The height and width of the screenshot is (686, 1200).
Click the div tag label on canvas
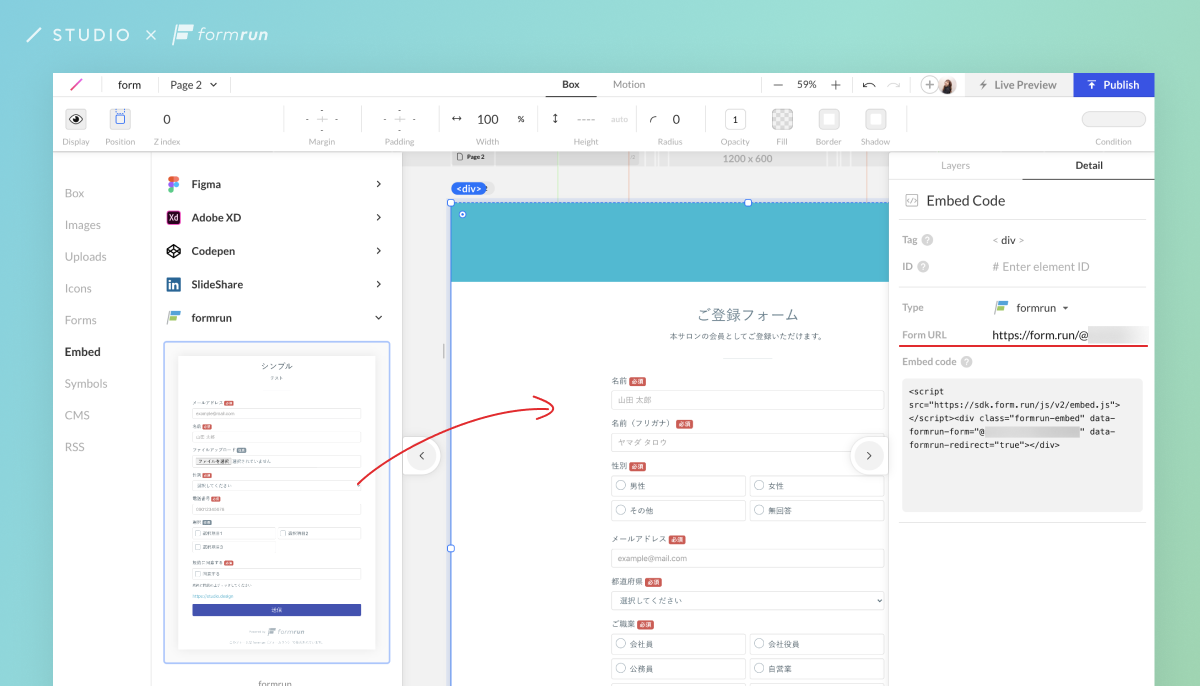coord(469,188)
